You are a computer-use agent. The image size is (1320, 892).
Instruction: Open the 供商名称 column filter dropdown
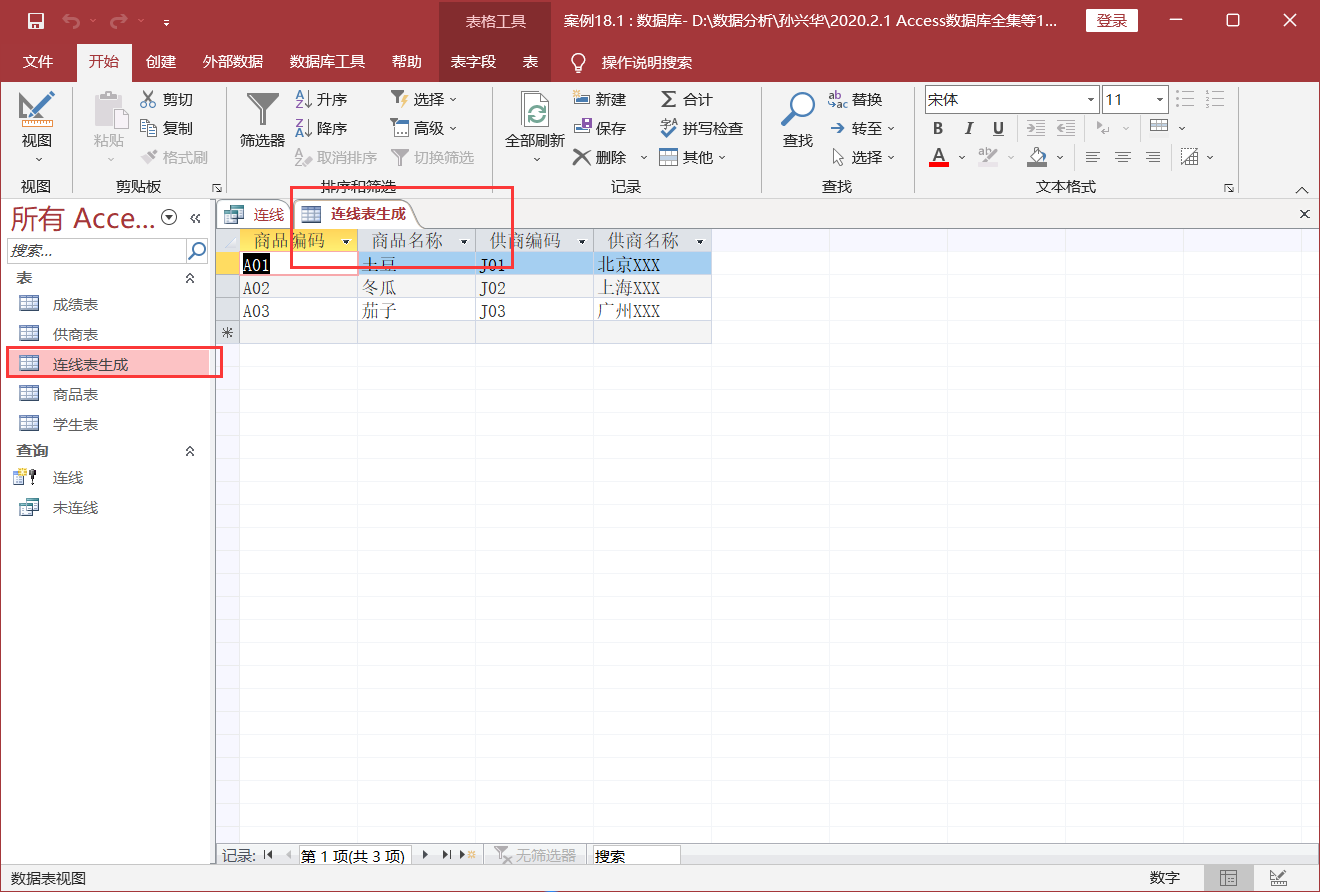[700, 242]
